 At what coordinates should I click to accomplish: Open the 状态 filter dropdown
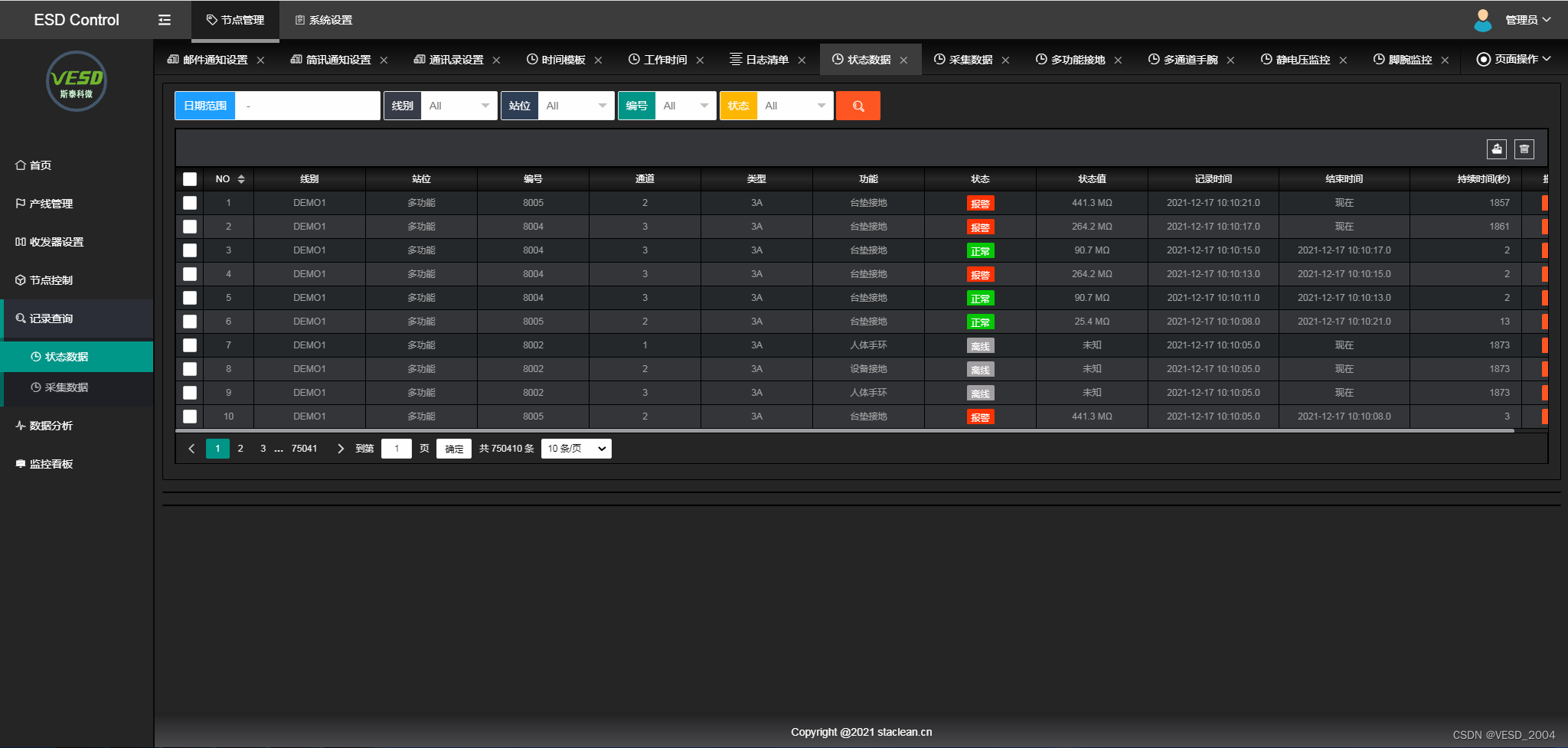[x=795, y=106]
